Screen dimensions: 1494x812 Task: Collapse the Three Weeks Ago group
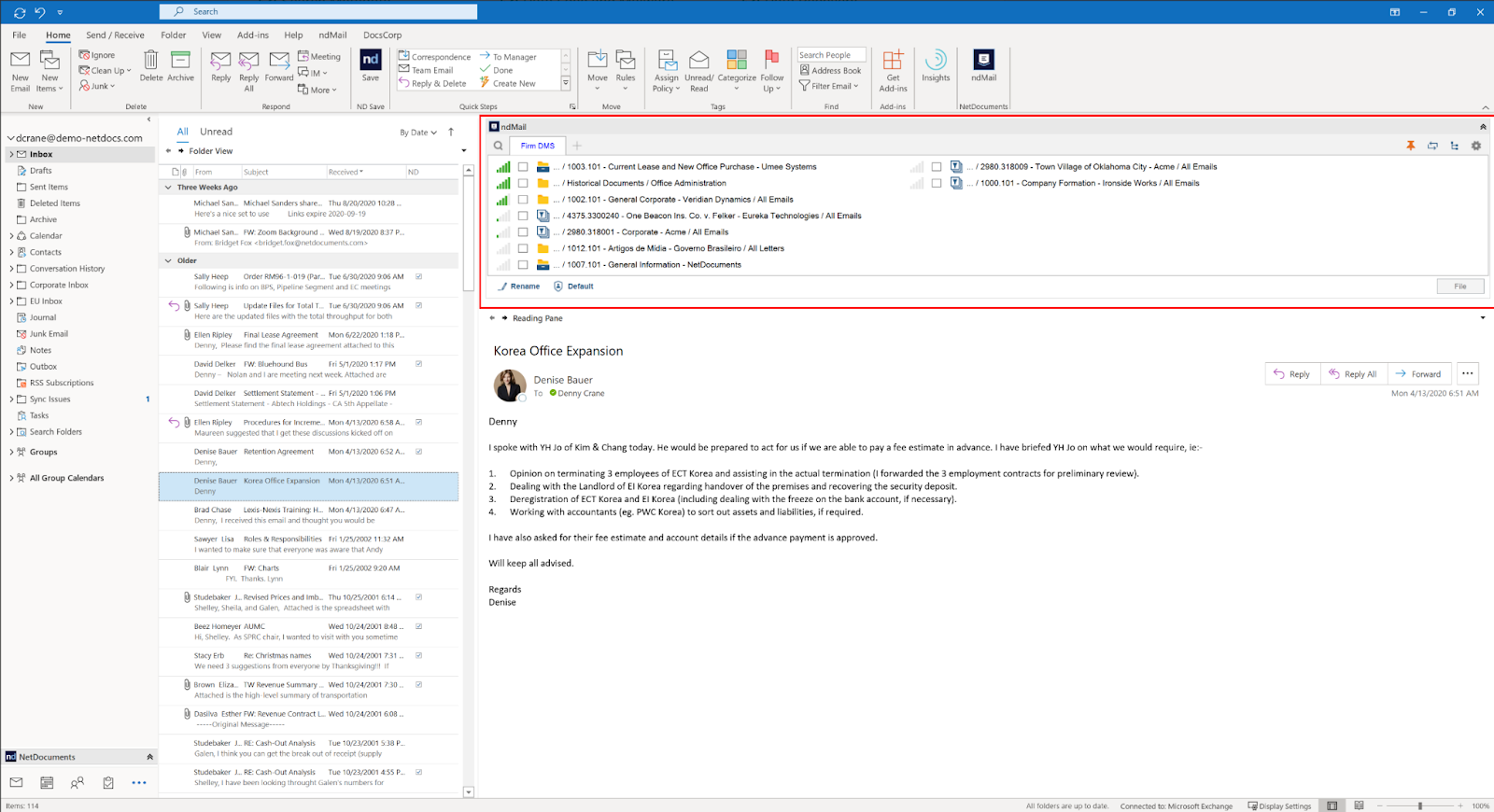[x=168, y=188]
